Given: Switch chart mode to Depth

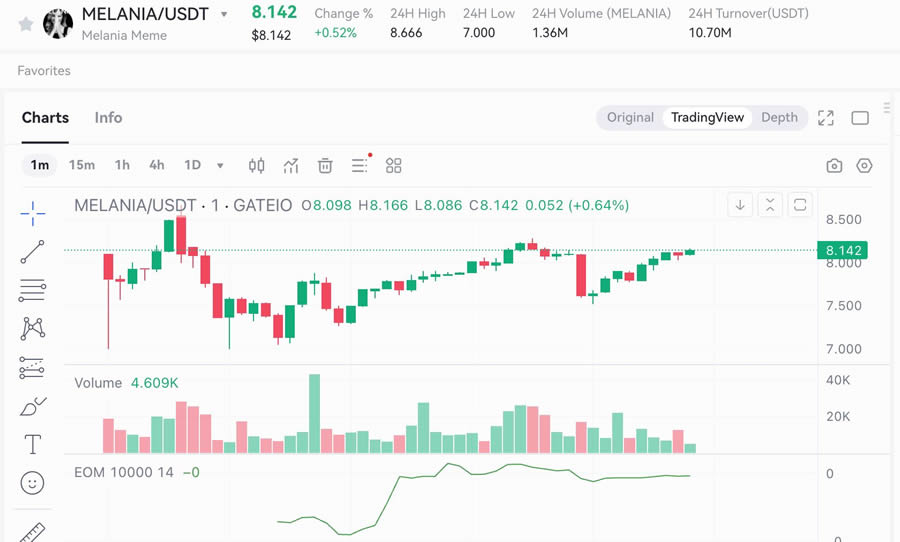Looking at the screenshot, I should [779, 118].
